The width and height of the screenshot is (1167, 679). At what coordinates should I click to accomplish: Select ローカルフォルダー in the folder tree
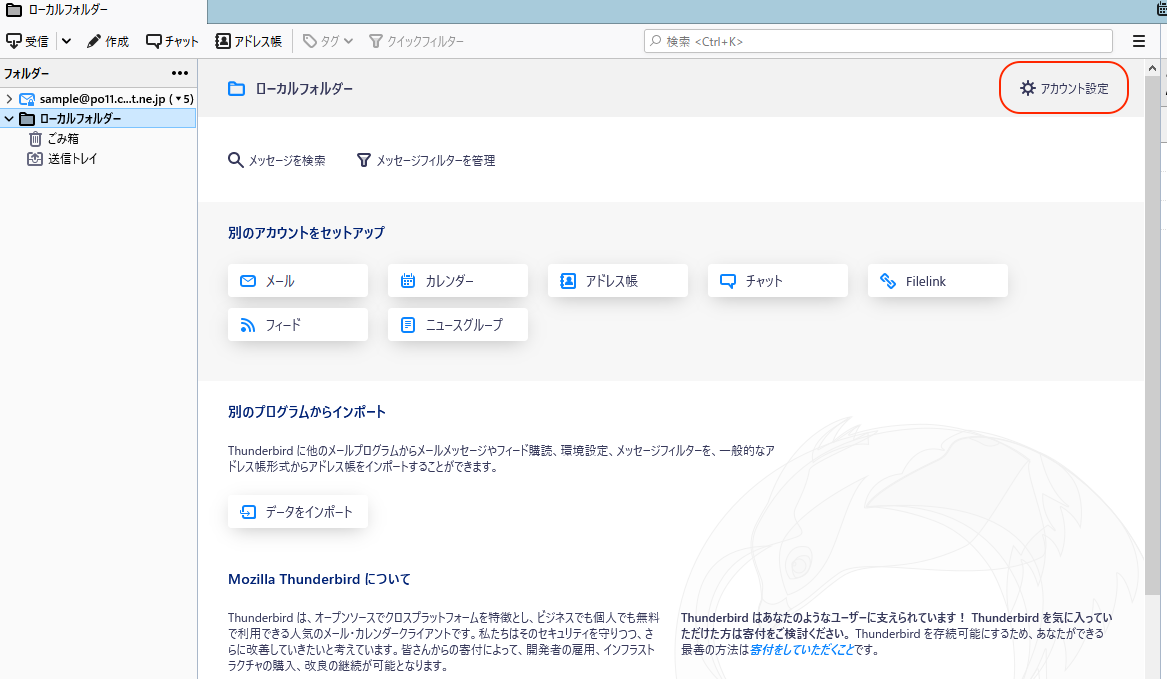(x=98, y=118)
